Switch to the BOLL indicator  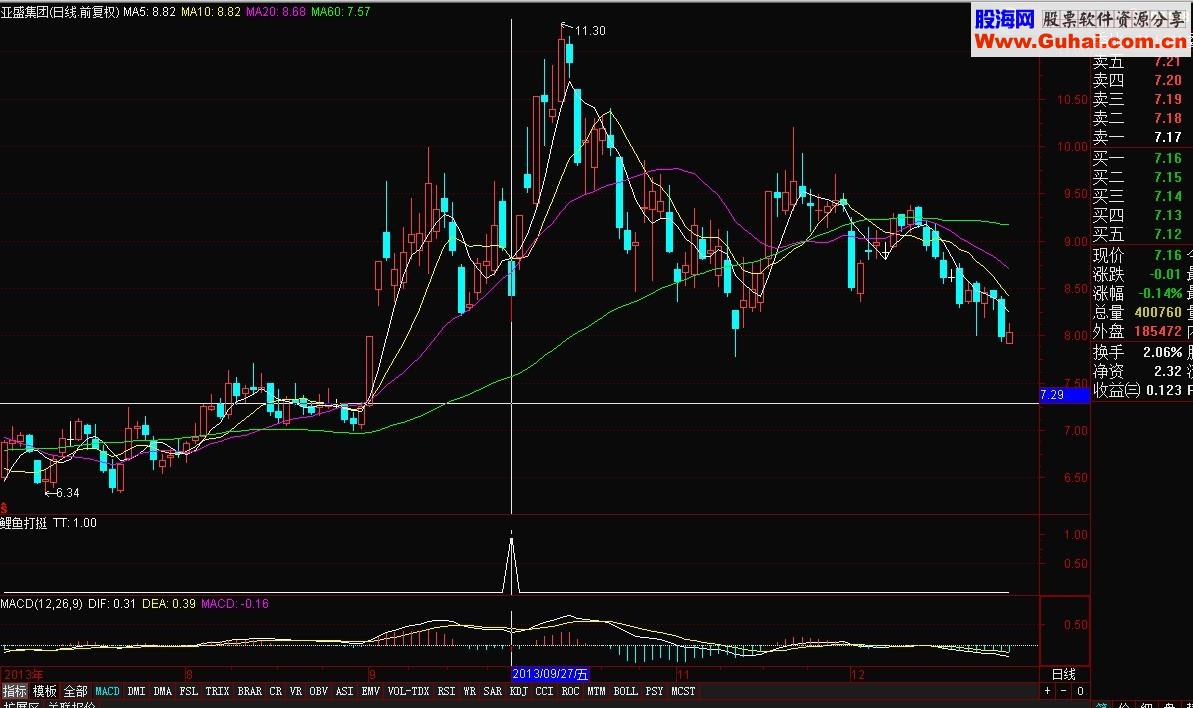(625, 691)
